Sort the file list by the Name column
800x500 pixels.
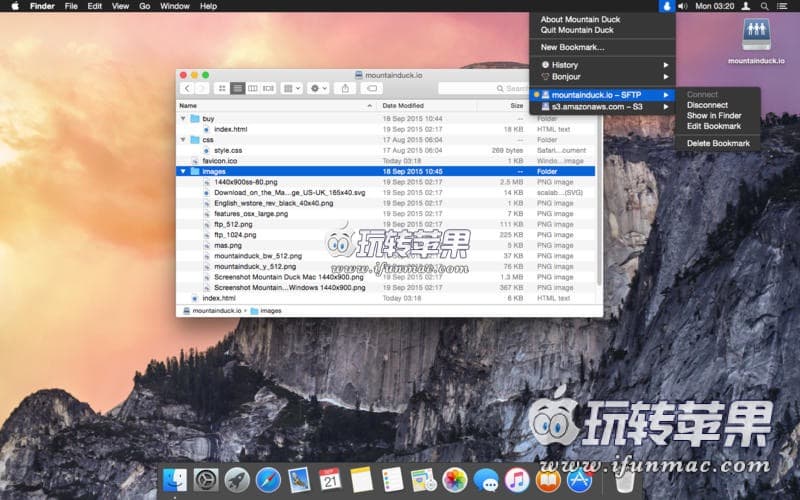point(276,106)
